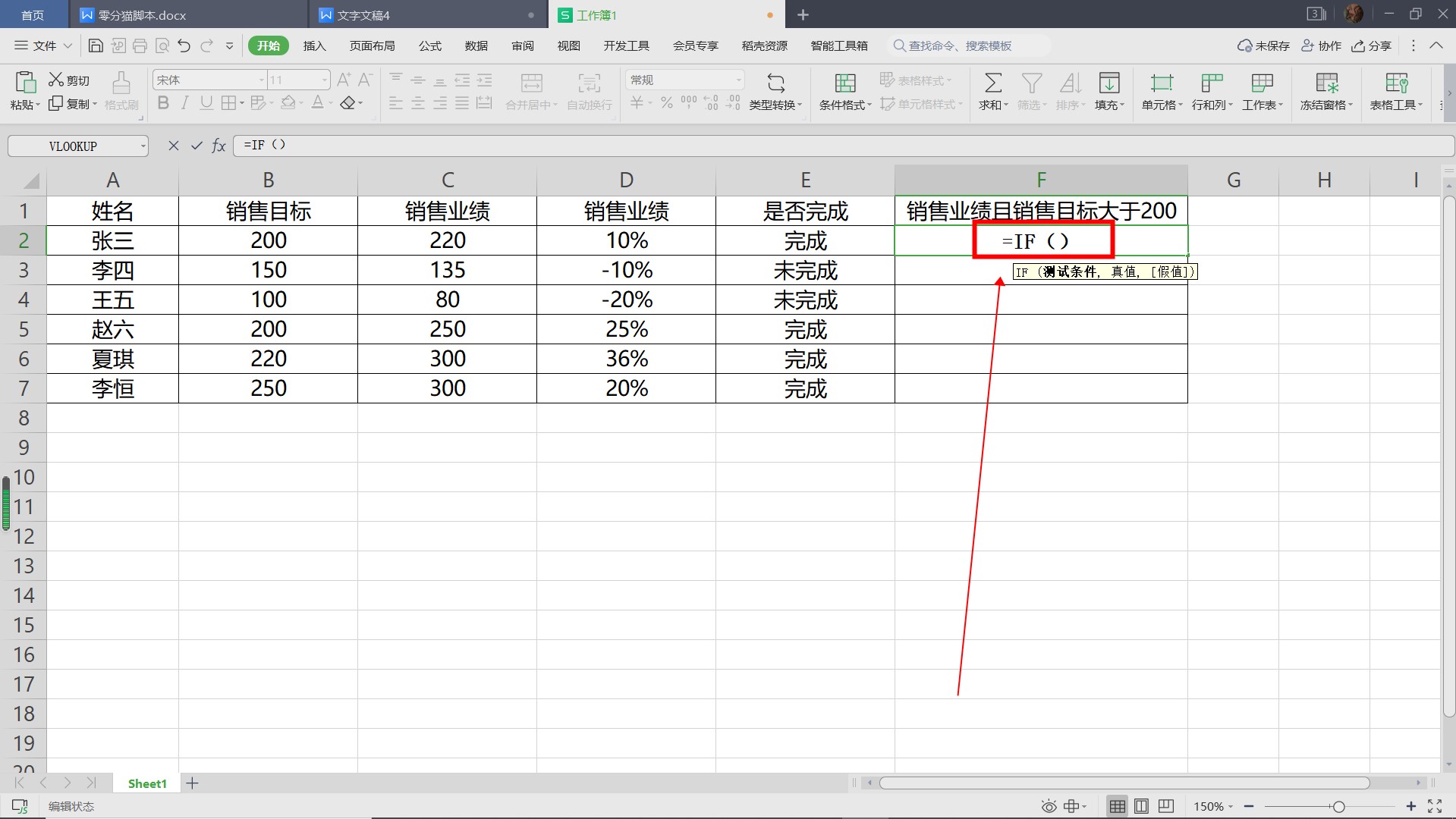The height and width of the screenshot is (819, 1456).
Task: Click the Save icon in quick toolbar
Action: pyautogui.click(x=96, y=46)
